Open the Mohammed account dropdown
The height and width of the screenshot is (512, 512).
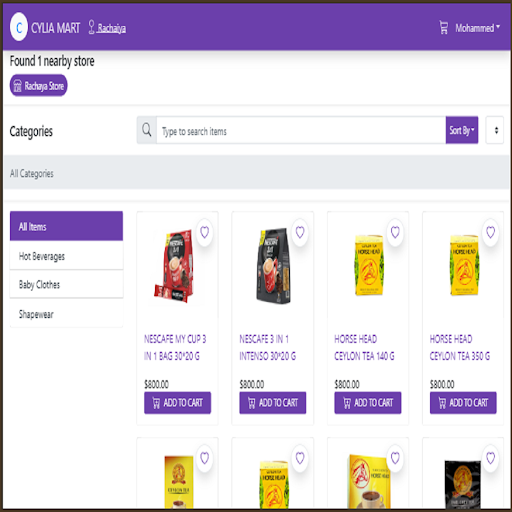[477, 28]
